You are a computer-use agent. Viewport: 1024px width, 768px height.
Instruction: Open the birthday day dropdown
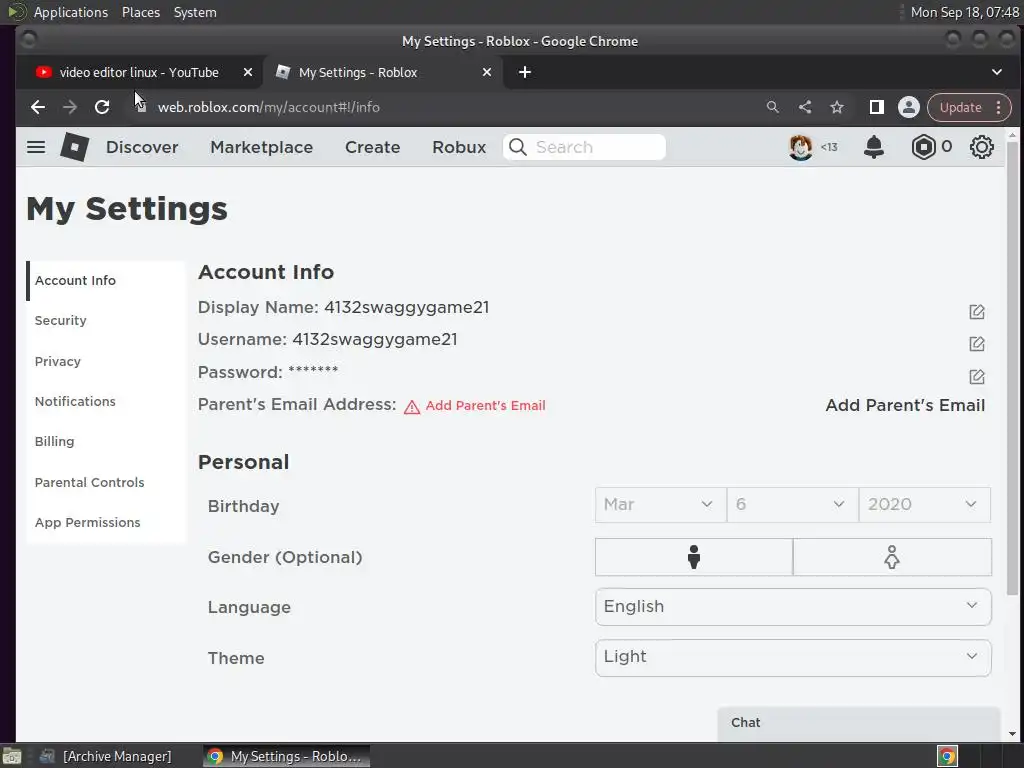coord(792,504)
